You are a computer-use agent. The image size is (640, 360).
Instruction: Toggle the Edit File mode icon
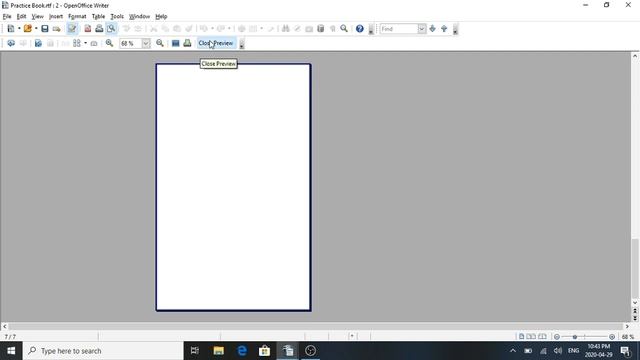pos(72,29)
